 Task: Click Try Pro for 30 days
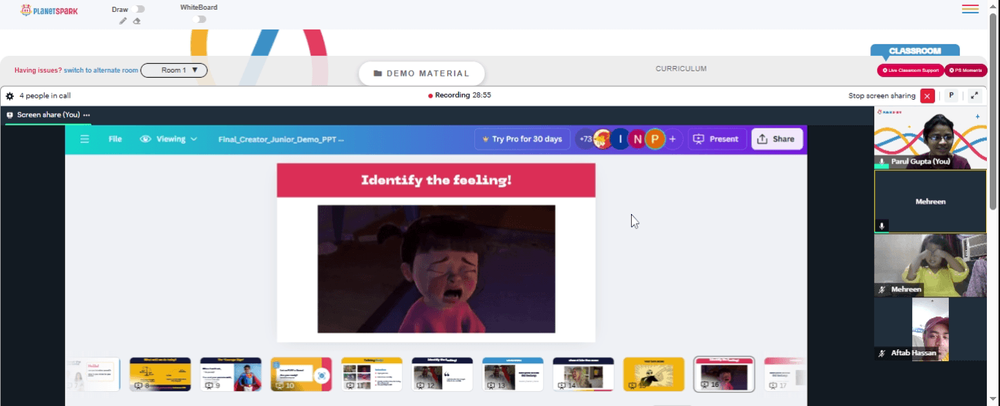point(523,139)
